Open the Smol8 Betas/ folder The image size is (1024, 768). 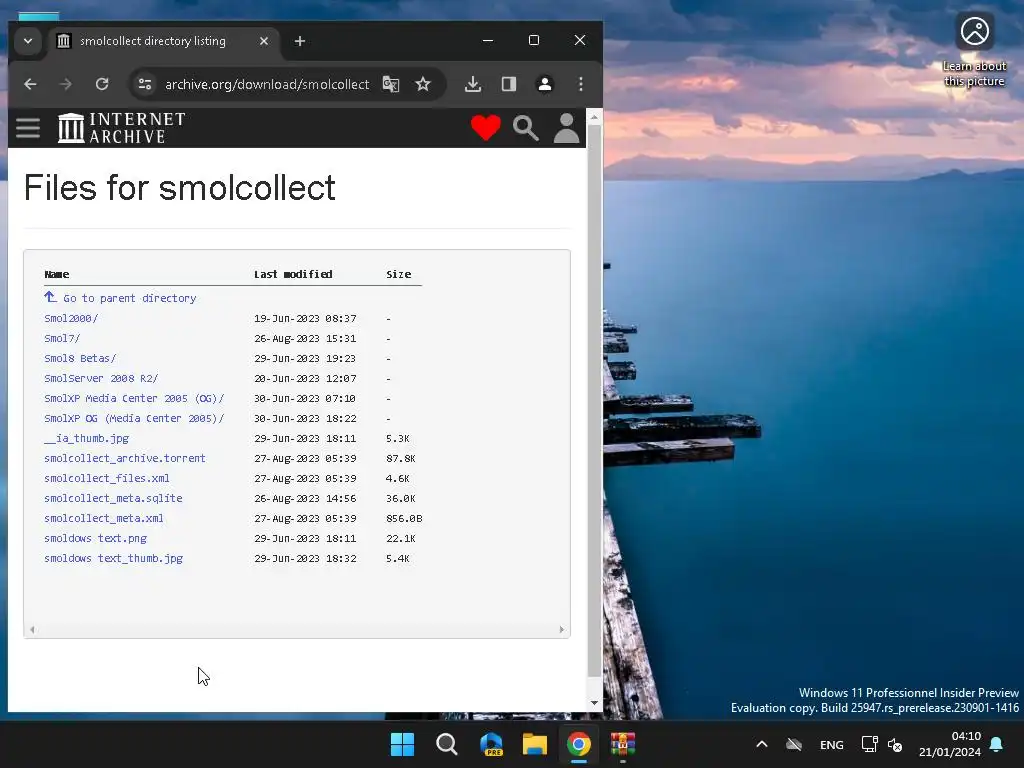pos(80,358)
